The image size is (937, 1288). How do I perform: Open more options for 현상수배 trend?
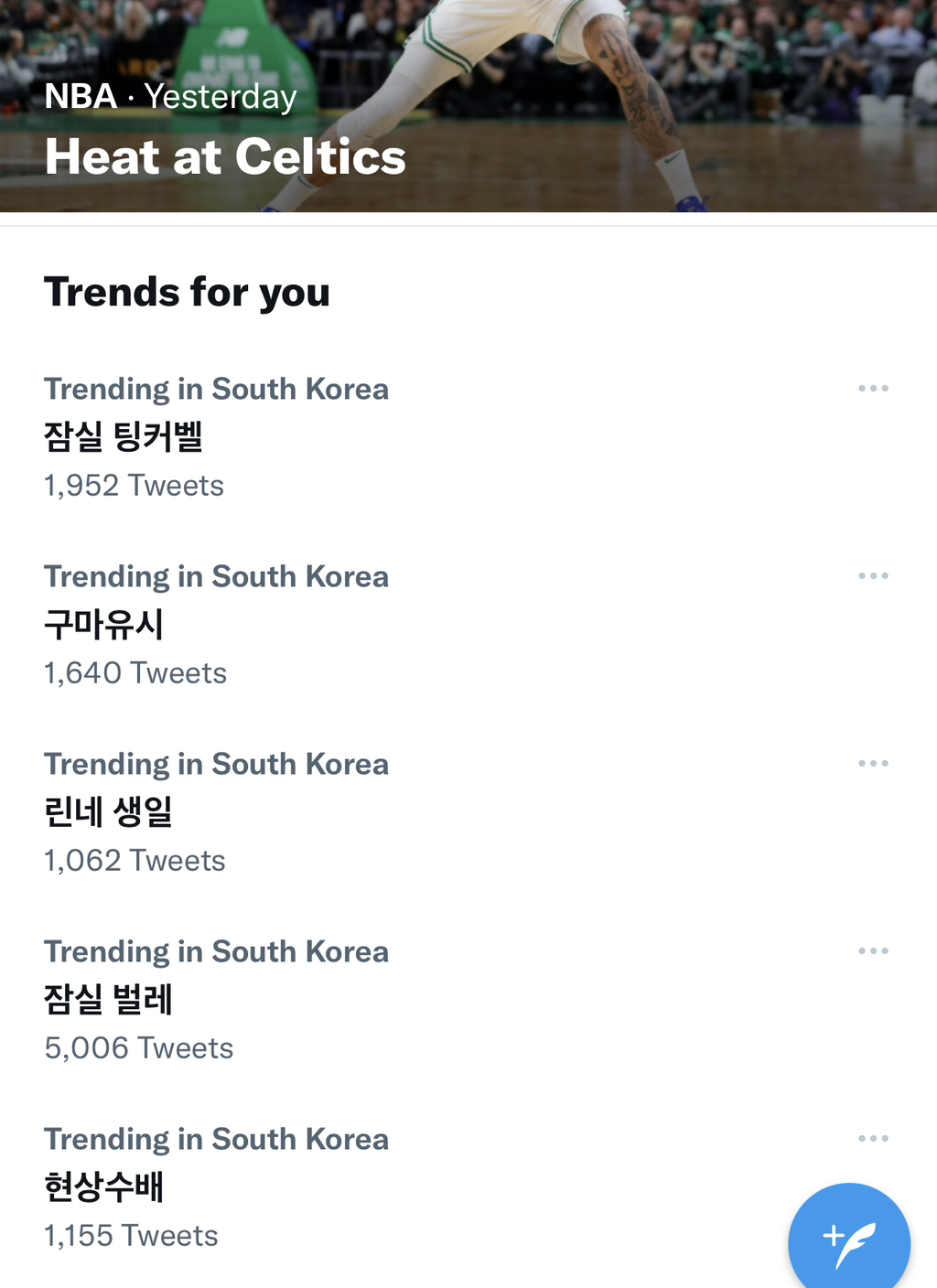pyautogui.click(x=873, y=1139)
